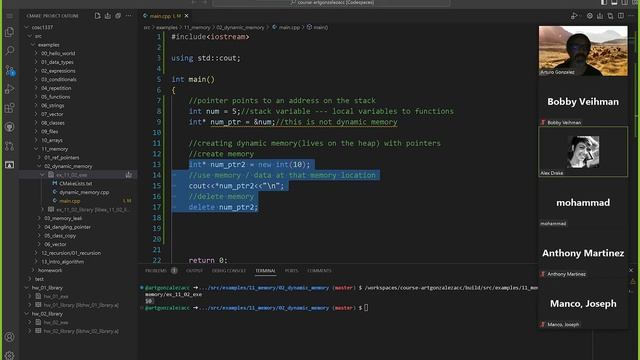Screen dimensions: 640x360
Task: Collapse the hw_01_library node
Action: coord(27,288)
